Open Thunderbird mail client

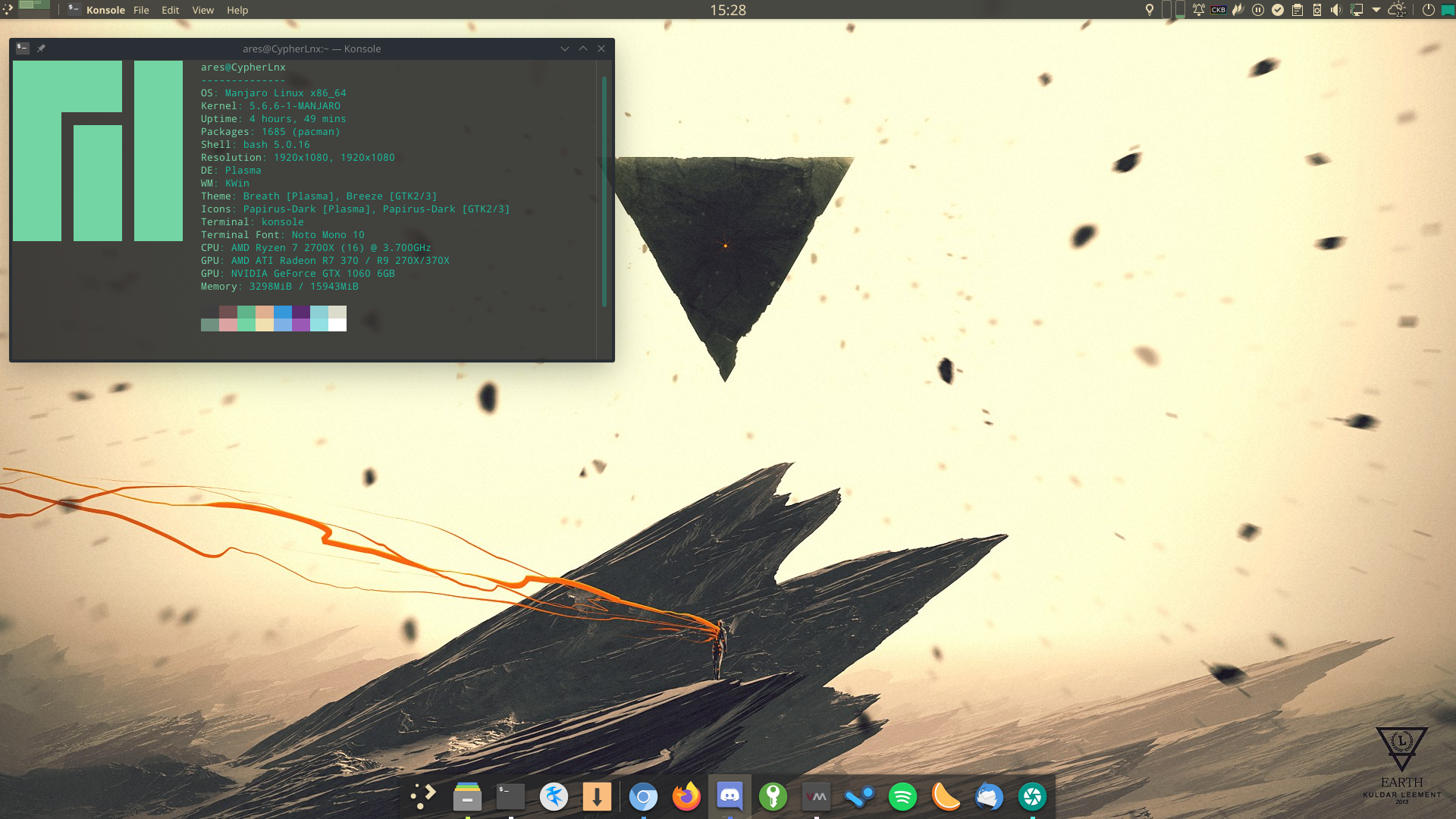pos(989,796)
